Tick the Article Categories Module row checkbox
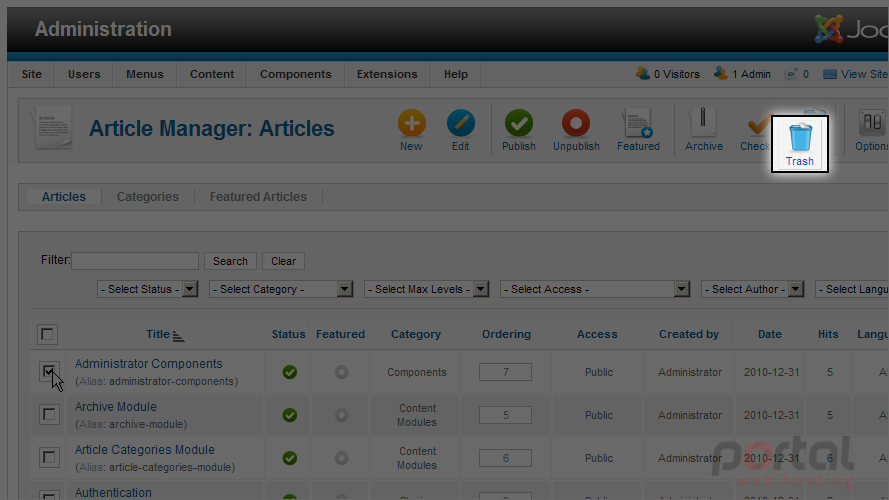This screenshot has height=500, width=889. tap(49, 457)
